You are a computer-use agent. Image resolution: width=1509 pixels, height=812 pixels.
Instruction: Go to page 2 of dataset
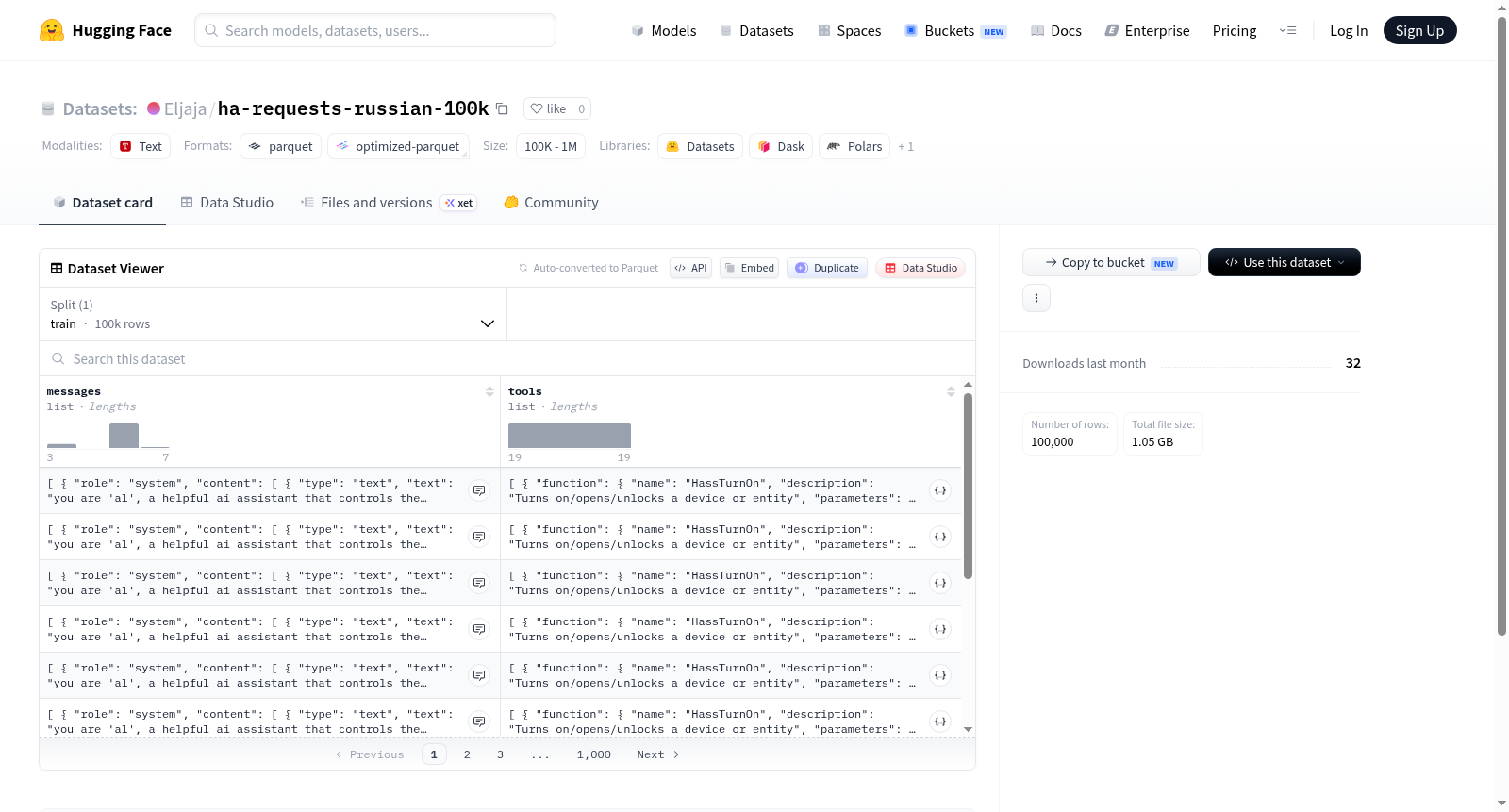pyautogui.click(x=467, y=754)
